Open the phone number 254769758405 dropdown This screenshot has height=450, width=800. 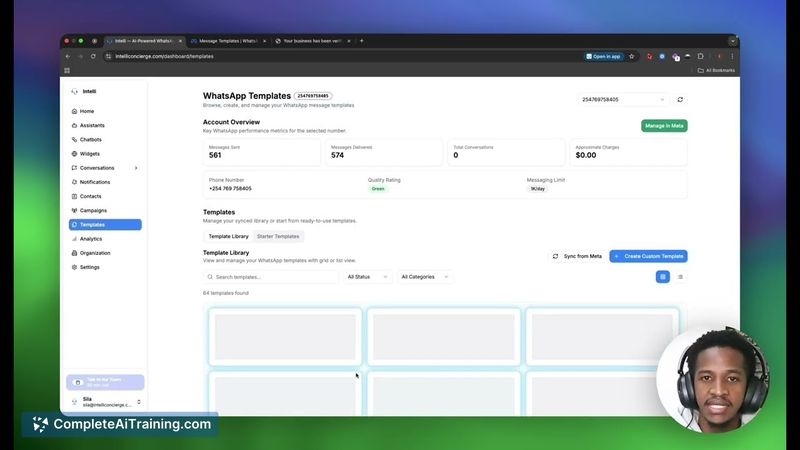[623, 99]
